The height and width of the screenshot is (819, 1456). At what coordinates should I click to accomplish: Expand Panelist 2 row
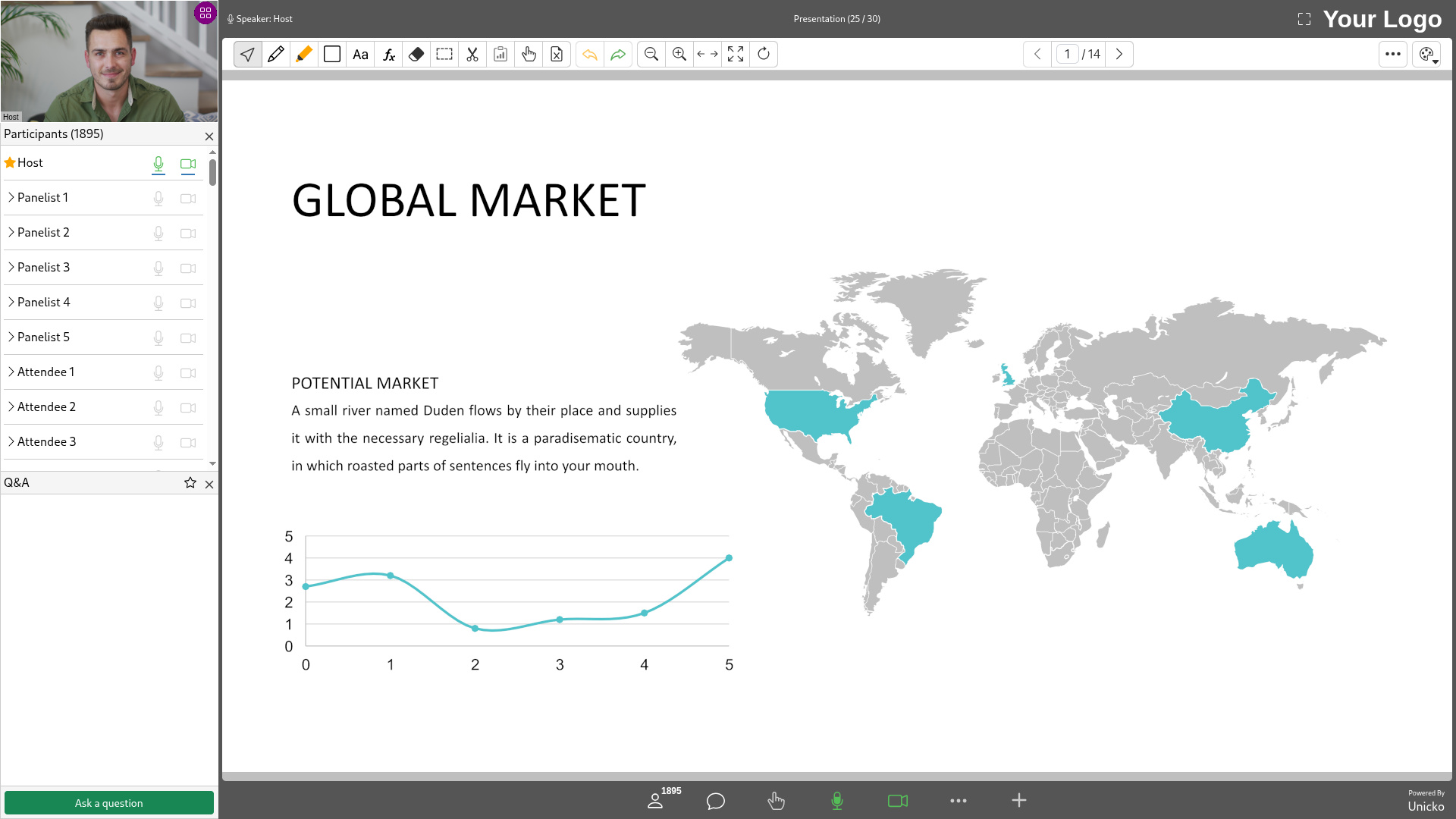coord(11,232)
